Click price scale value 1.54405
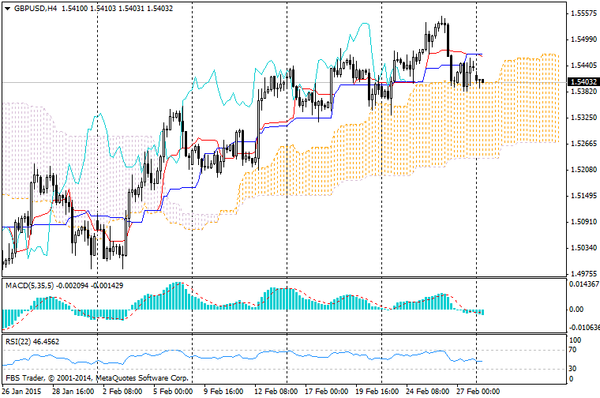Screen dimensions: 600x398 pyautogui.click(x=584, y=65)
